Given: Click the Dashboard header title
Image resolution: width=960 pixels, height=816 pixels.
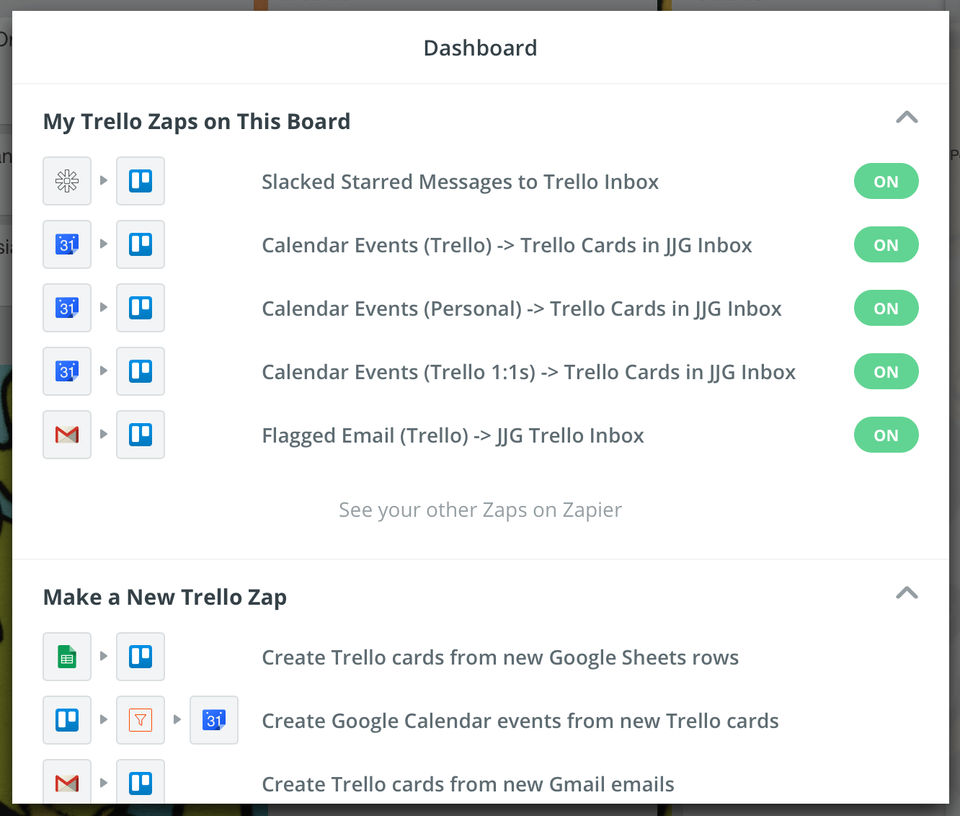Looking at the screenshot, I should point(480,48).
